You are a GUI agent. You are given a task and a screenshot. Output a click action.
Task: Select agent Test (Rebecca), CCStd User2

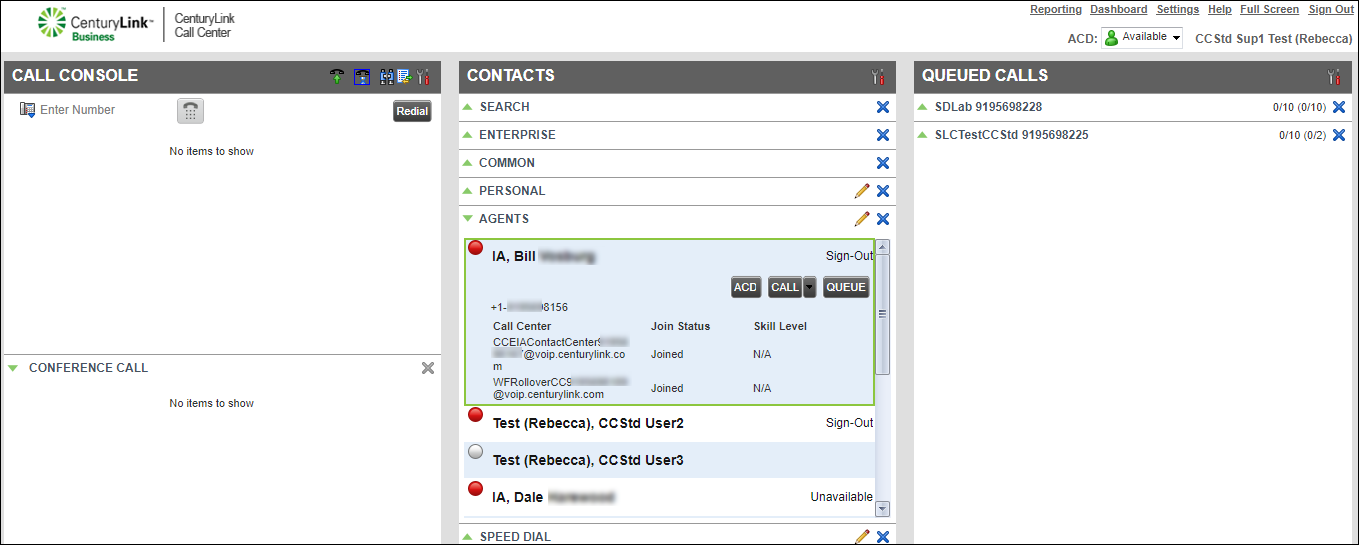click(670, 423)
